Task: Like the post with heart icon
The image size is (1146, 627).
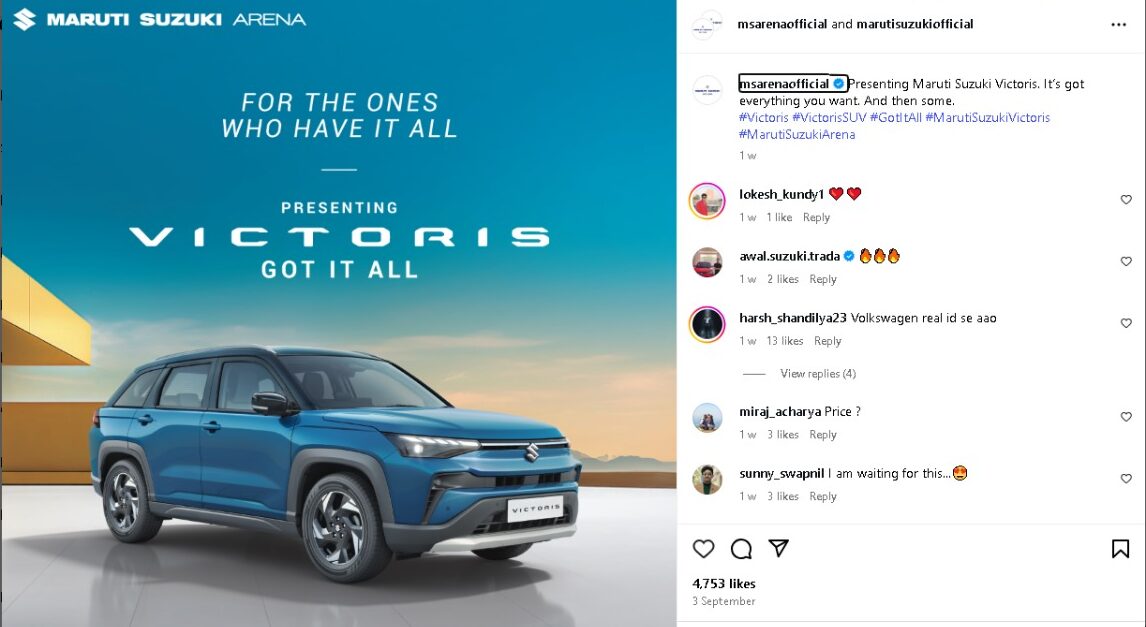Action: click(x=703, y=548)
